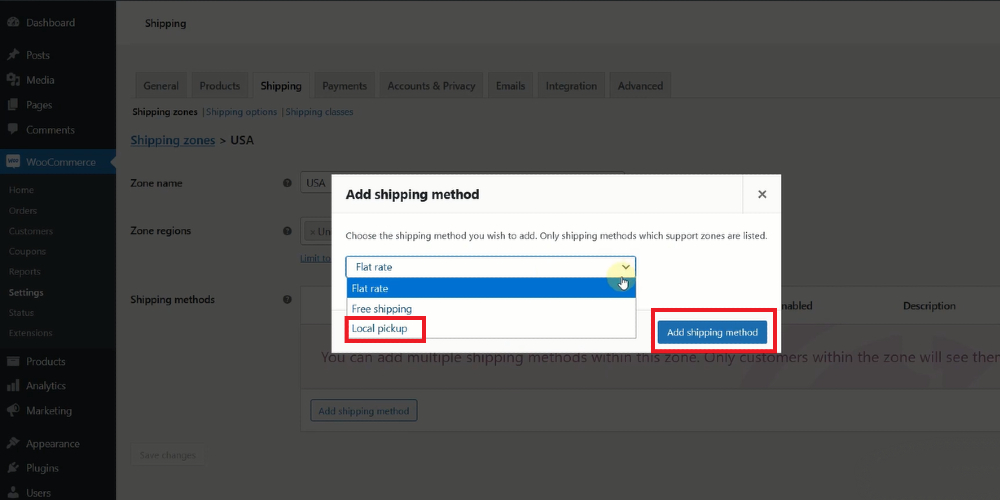Image resolution: width=1000 pixels, height=500 pixels.
Task: Switch to the Payments tab
Action: [x=344, y=85]
